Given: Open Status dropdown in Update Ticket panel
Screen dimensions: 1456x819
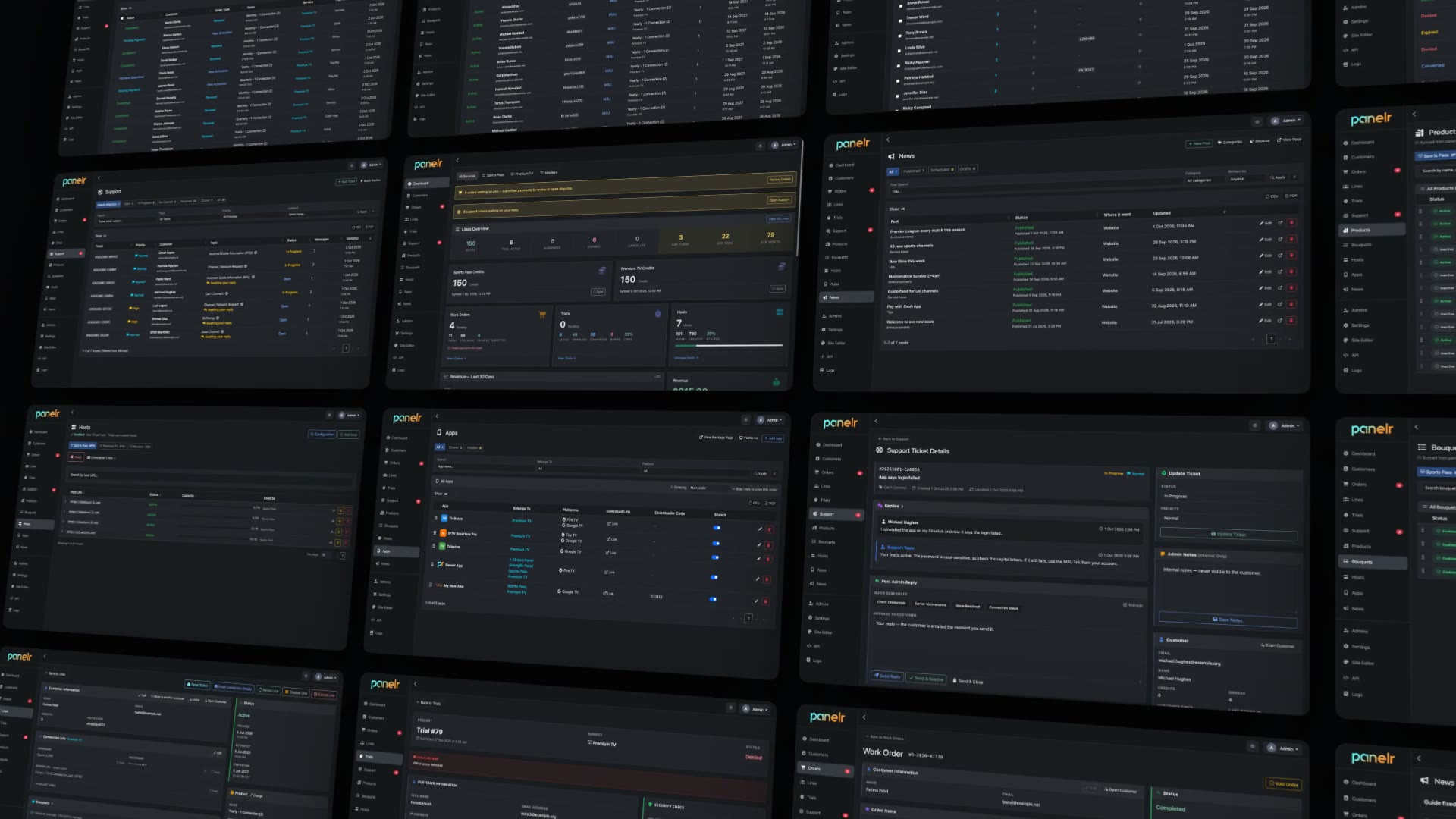Looking at the screenshot, I should tap(1228, 497).
